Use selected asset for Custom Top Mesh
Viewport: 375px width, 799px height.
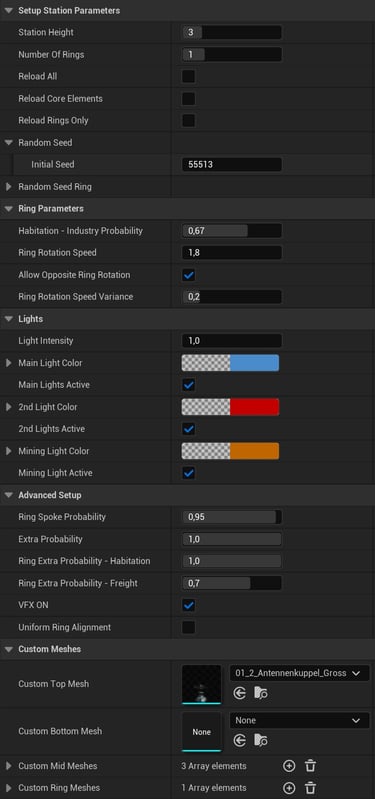pos(239,693)
